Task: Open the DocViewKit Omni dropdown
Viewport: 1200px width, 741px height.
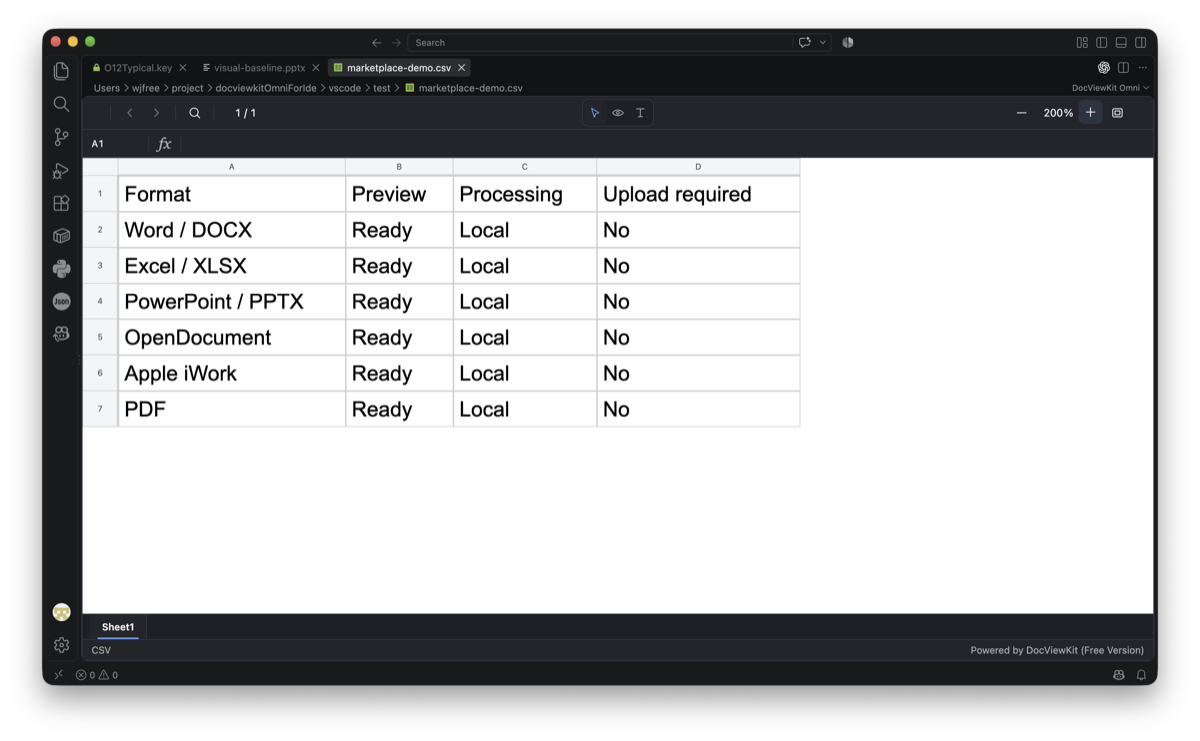Action: (1110, 88)
